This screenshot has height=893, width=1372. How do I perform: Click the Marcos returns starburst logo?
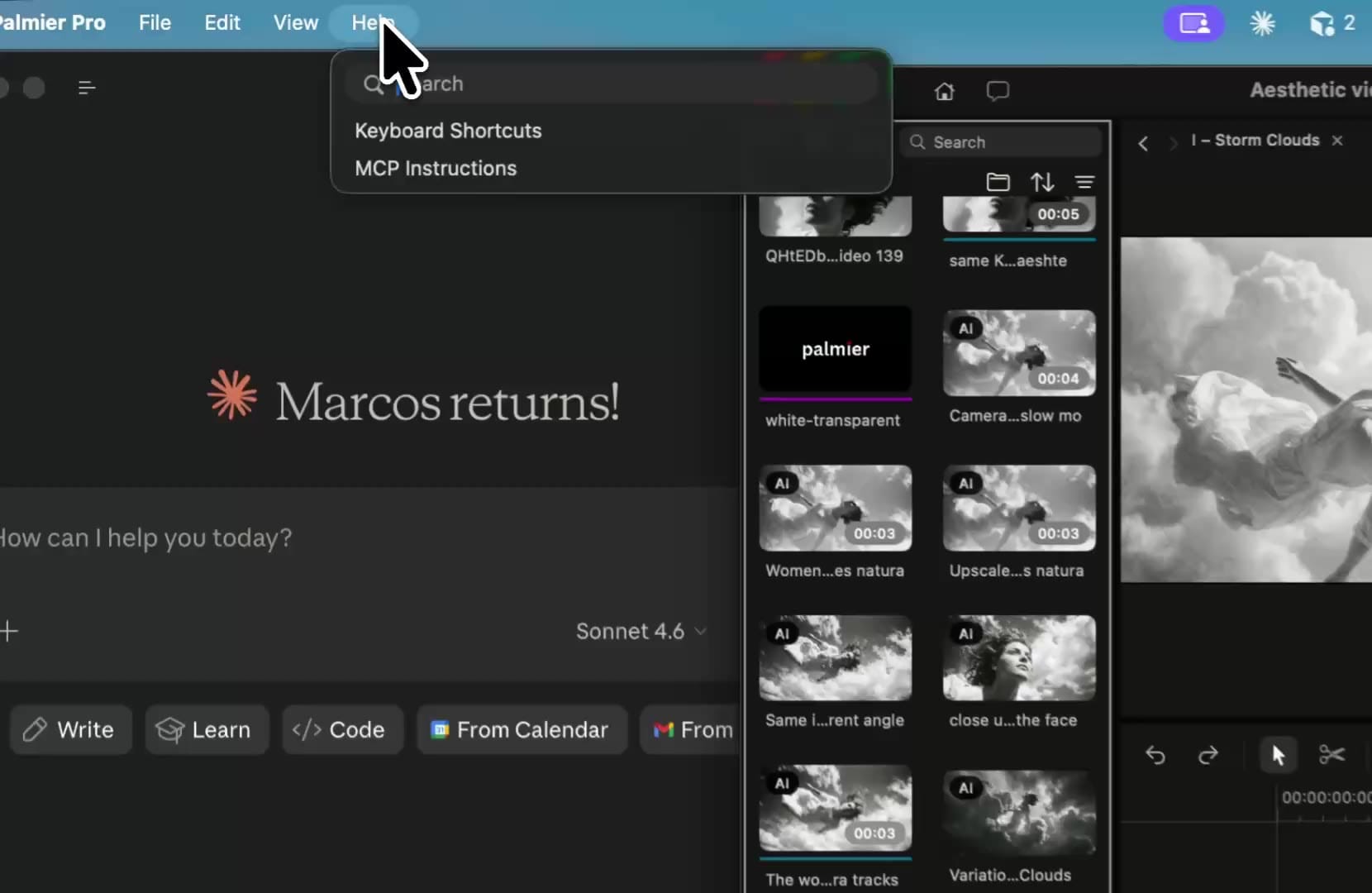tap(232, 394)
